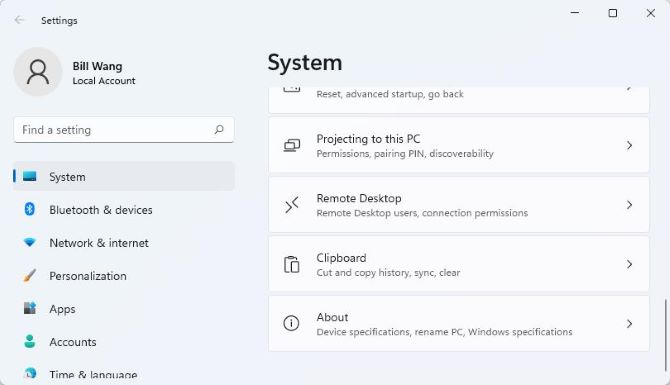Screen dimensions: 670x385
Task: Open Remote Desktop settings
Action: point(459,205)
